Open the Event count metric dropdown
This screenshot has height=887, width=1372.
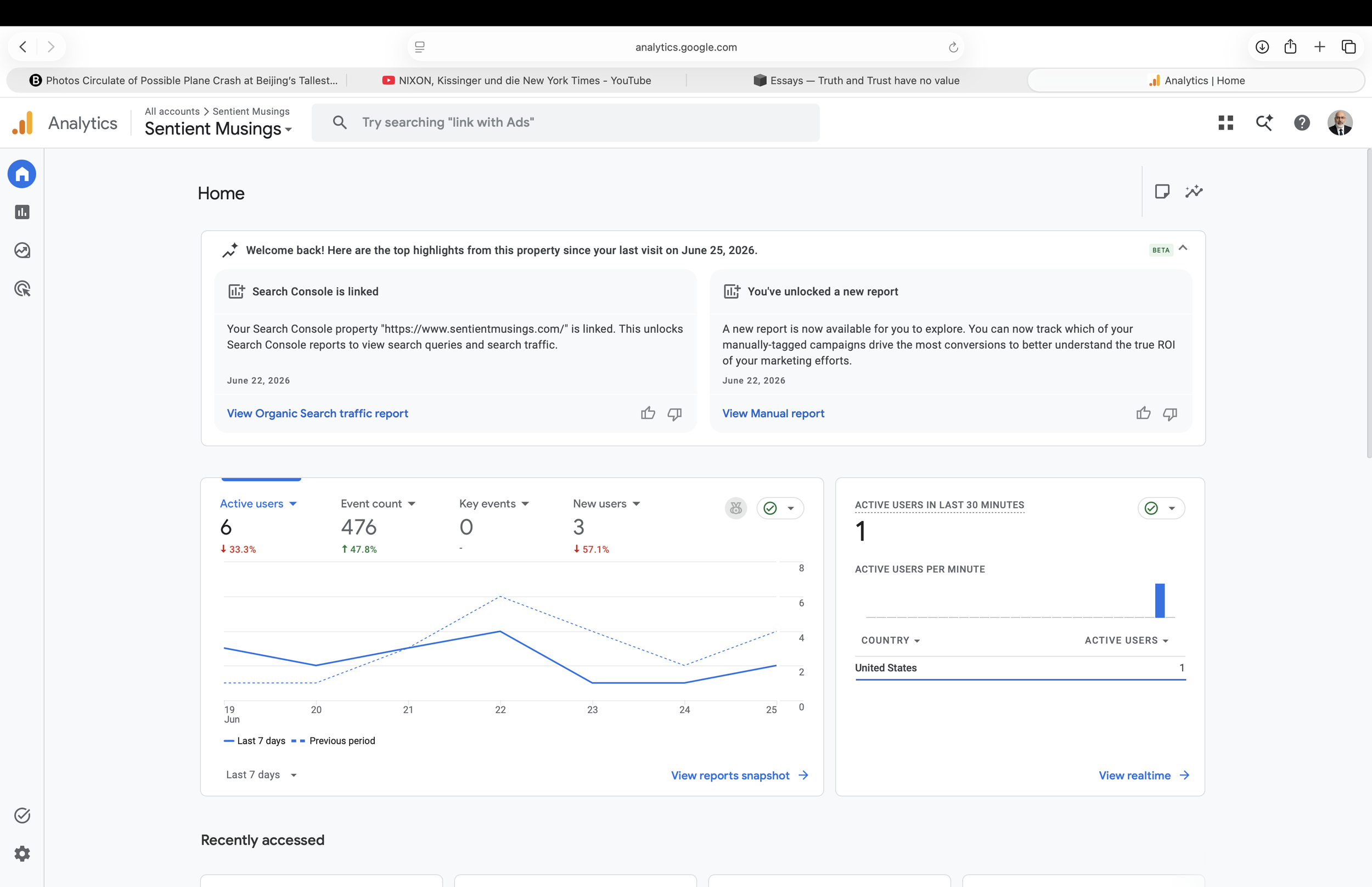point(378,503)
